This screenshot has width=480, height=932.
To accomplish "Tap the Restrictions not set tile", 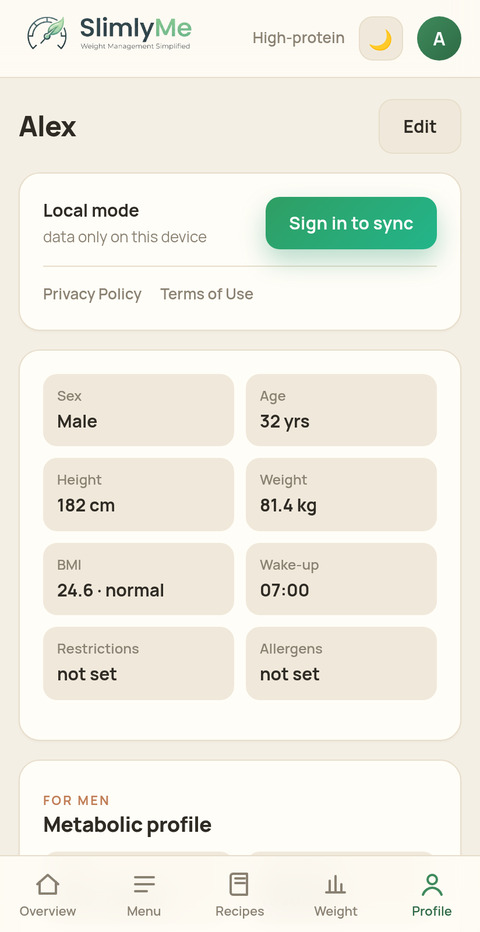I will [x=138, y=663].
